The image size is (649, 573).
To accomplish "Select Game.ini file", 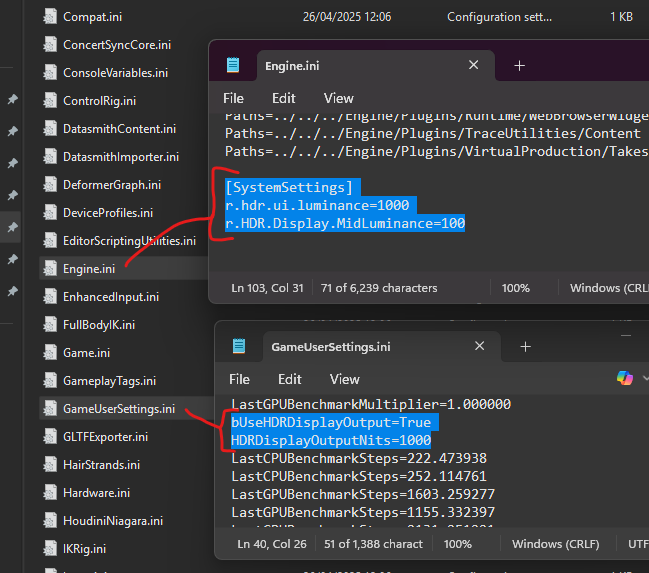I will tap(87, 353).
